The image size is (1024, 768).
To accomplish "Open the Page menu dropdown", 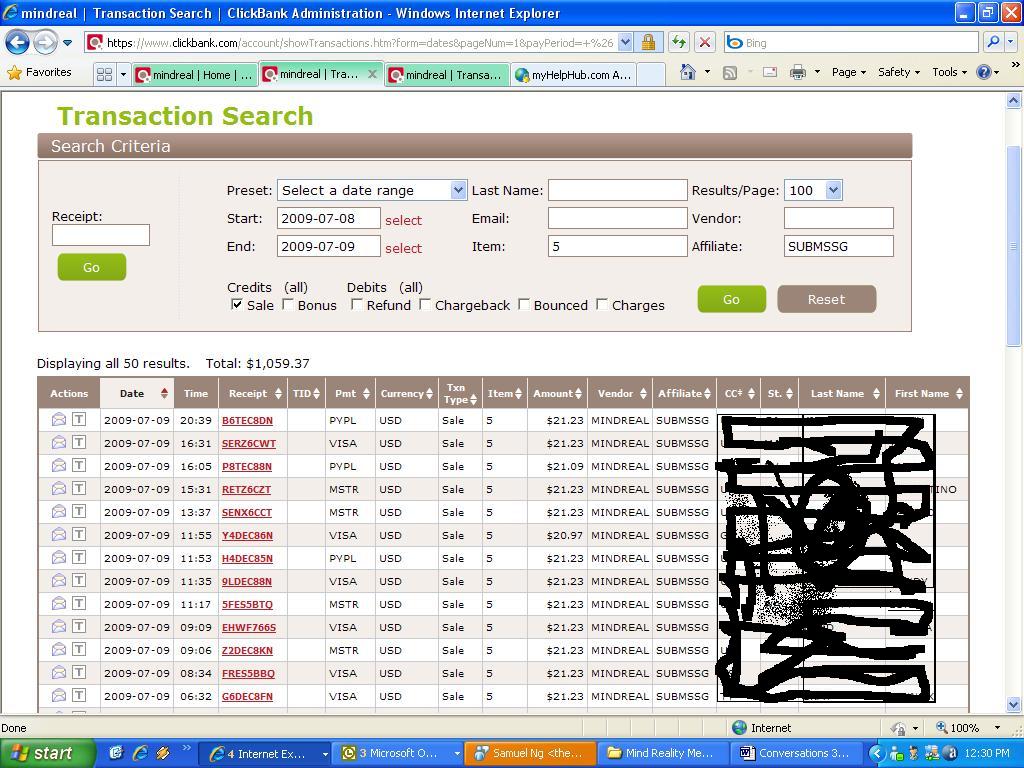I will (848, 72).
